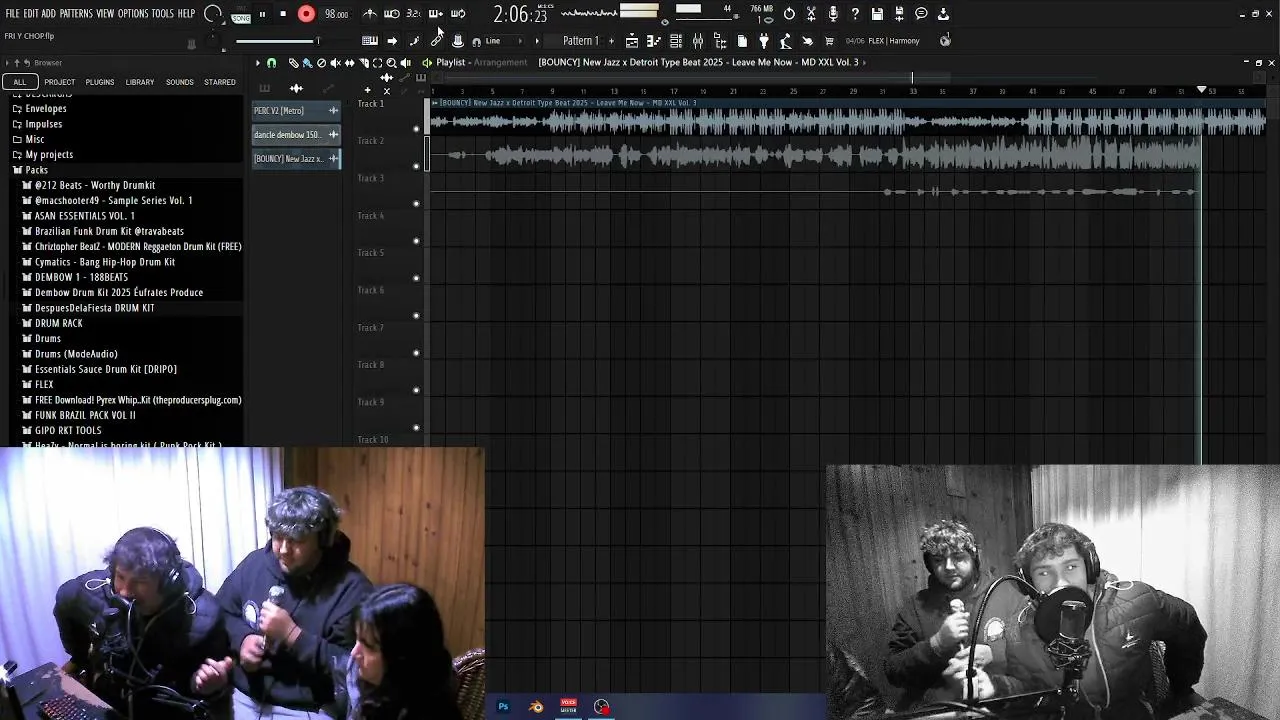Image resolution: width=1280 pixels, height=720 pixels.
Task: Open playlist options menu arrow
Action: coord(257,63)
